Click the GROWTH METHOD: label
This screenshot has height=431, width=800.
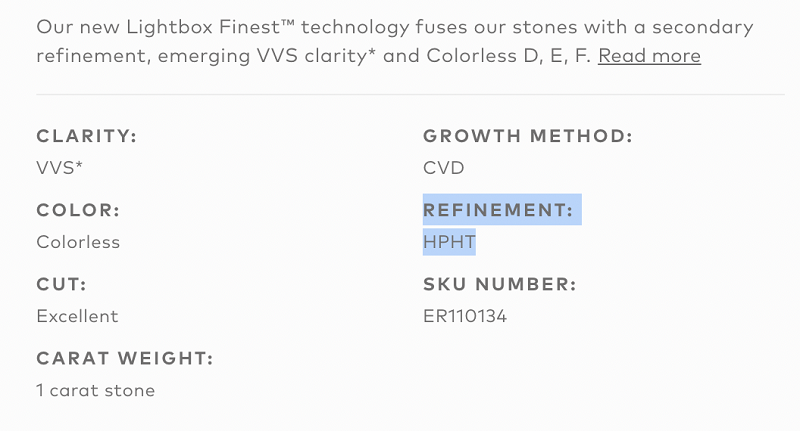click(x=528, y=136)
